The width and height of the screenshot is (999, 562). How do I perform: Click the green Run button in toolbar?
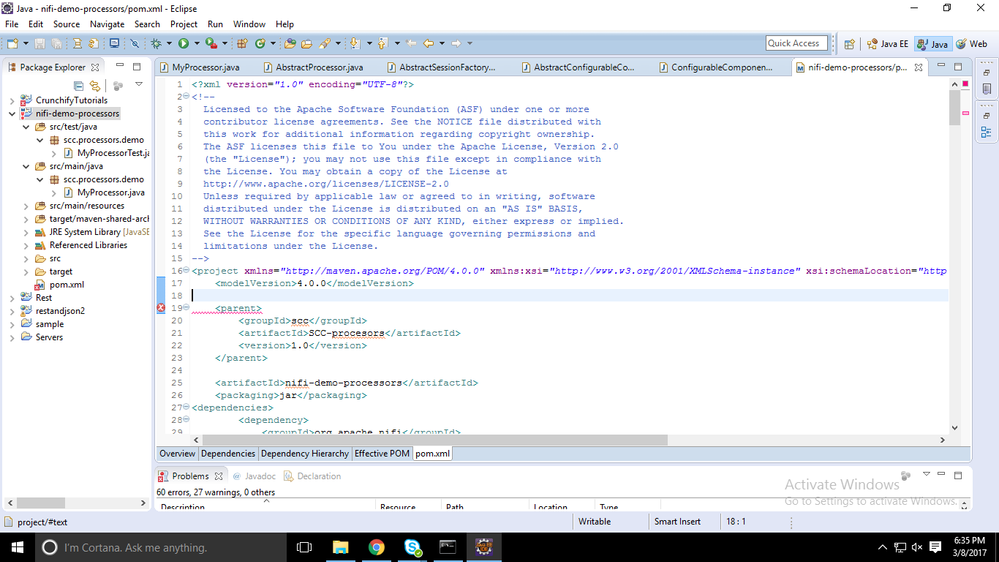(x=183, y=43)
